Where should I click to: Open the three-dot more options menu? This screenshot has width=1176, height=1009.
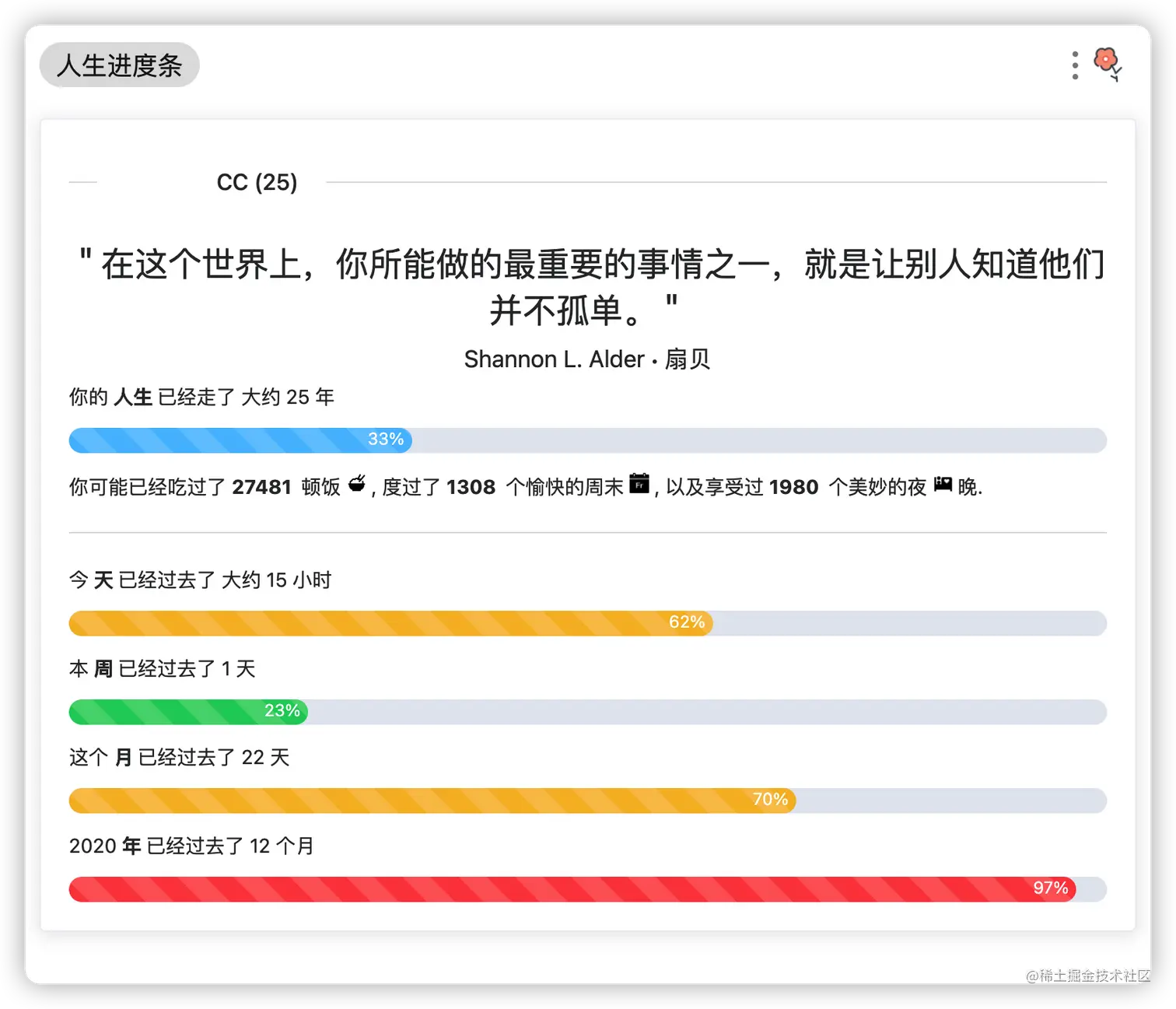pyautogui.click(x=1075, y=65)
